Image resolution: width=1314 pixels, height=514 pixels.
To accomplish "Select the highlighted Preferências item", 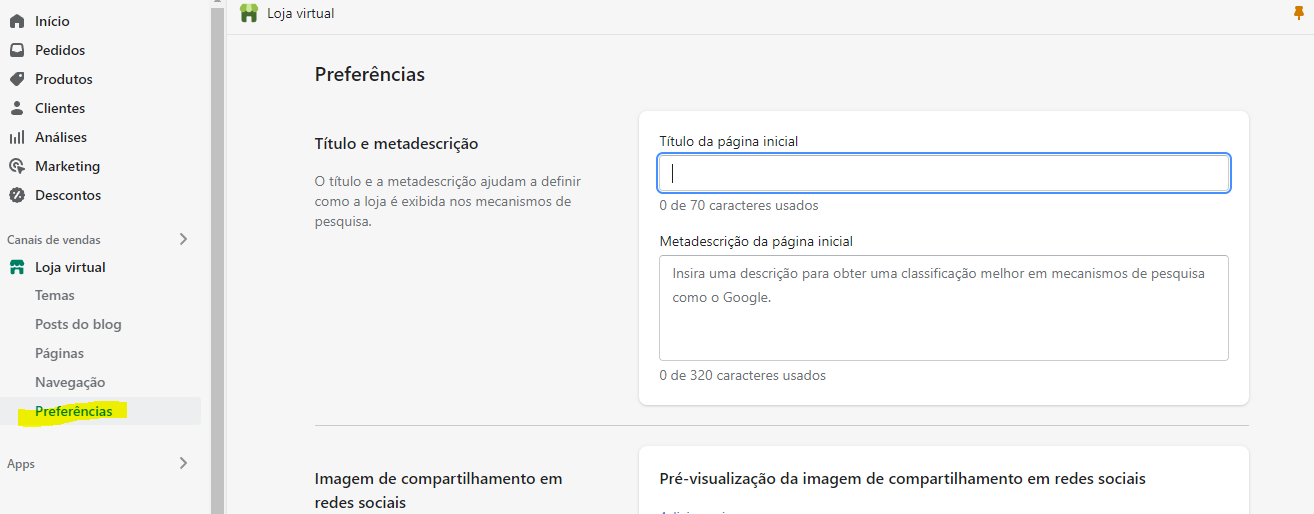I will point(74,411).
